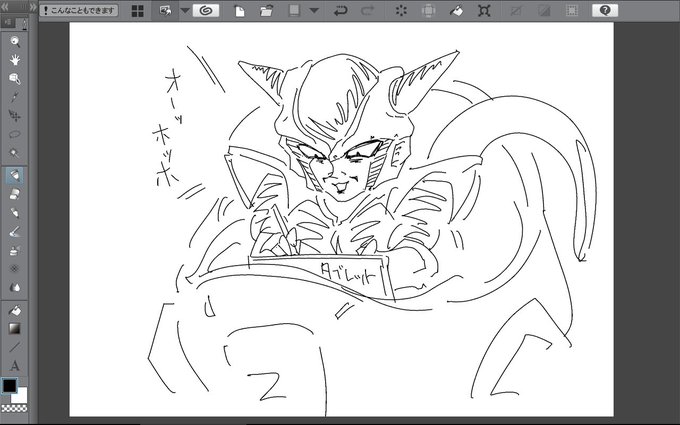The width and height of the screenshot is (680, 425).
Task: Toggle Show Selection Border icon
Action: pos(572,11)
